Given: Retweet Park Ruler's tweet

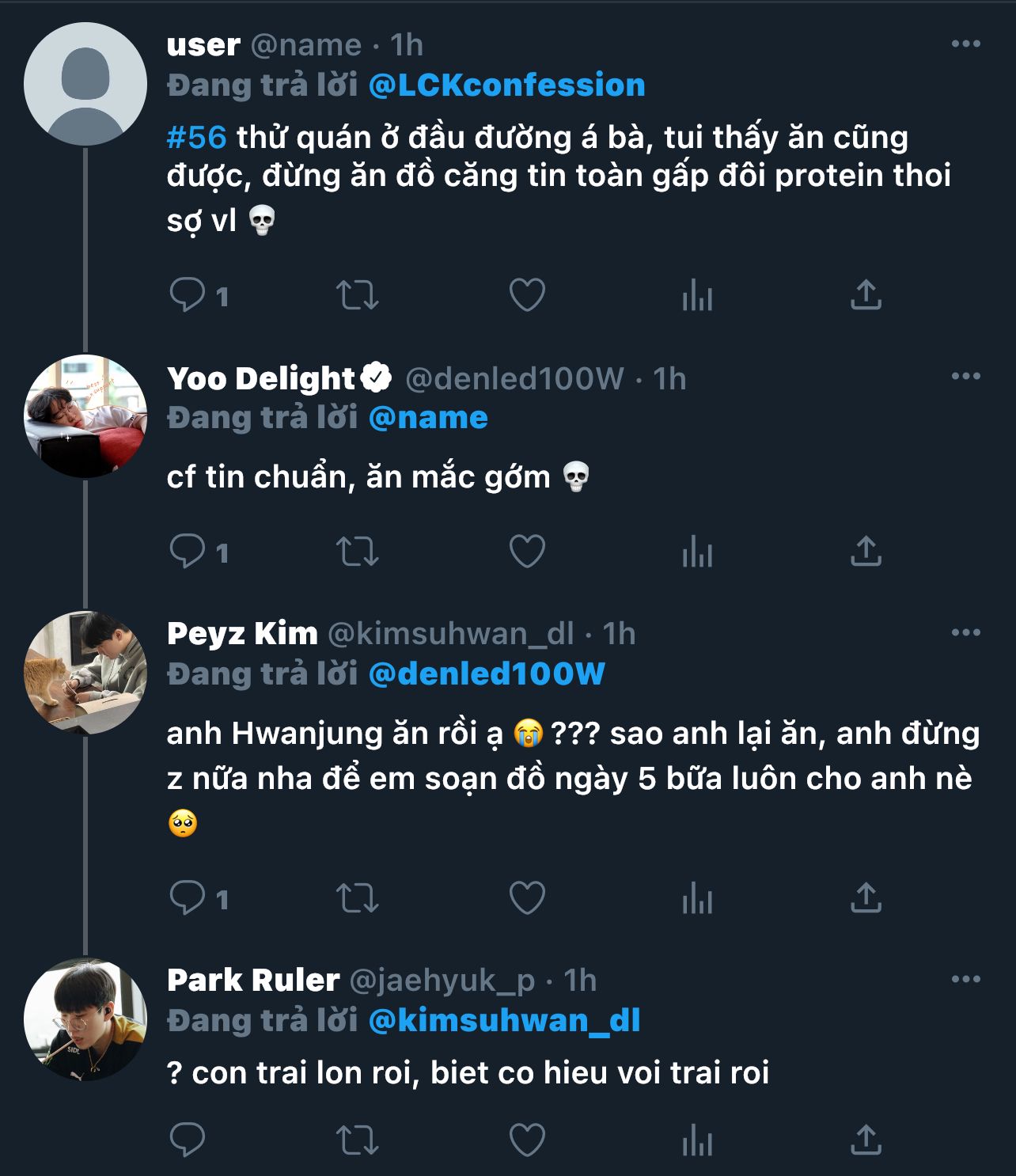Looking at the screenshot, I should point(358,1140).
